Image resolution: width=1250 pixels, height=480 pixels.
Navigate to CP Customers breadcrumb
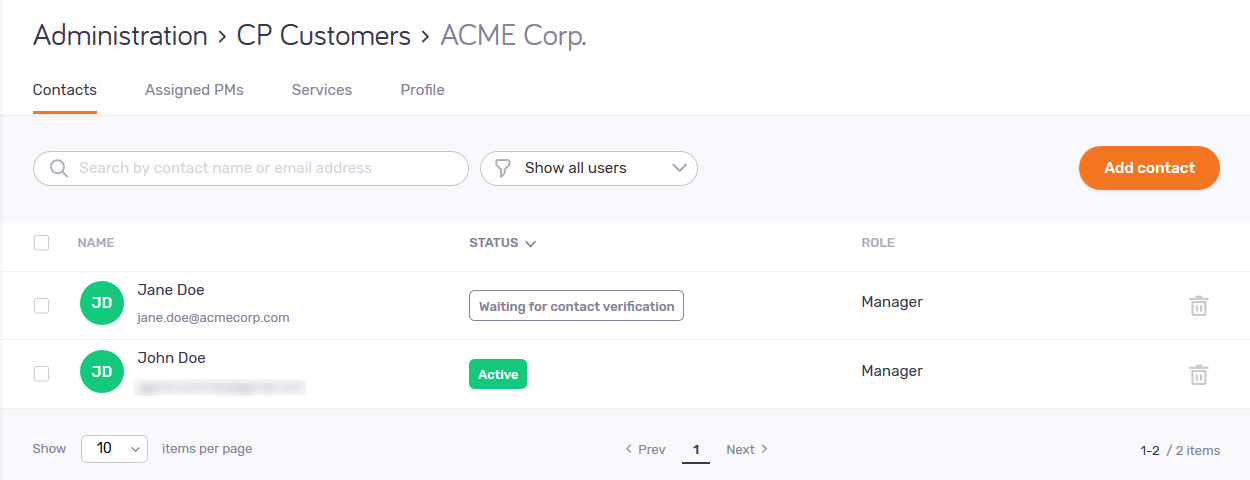(x=323, y=36)
